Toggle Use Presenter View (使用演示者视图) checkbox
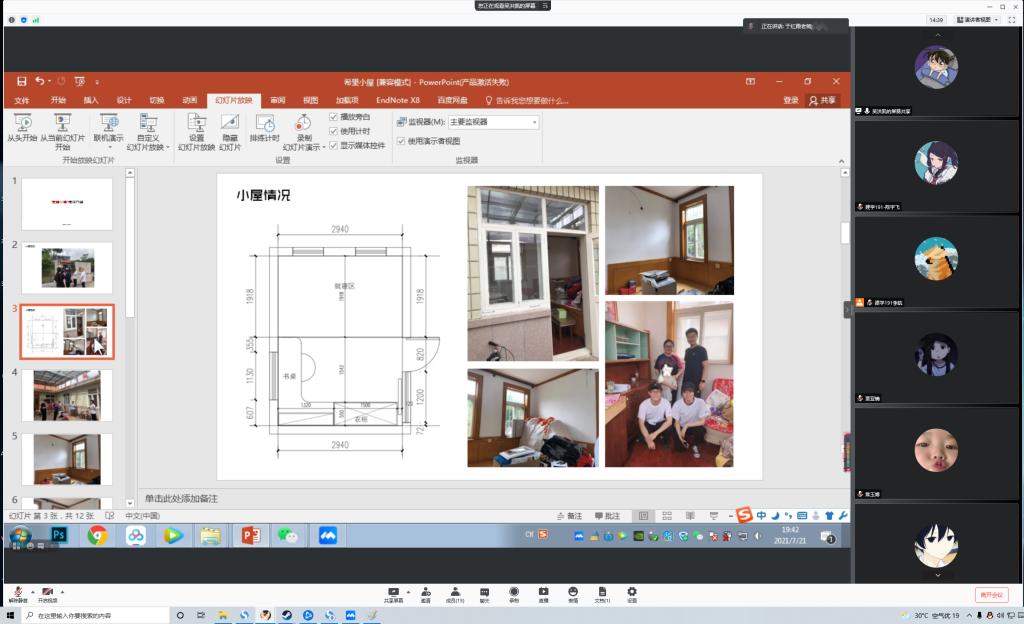This screenshot has height=624, width=1024. coord(401,141)
